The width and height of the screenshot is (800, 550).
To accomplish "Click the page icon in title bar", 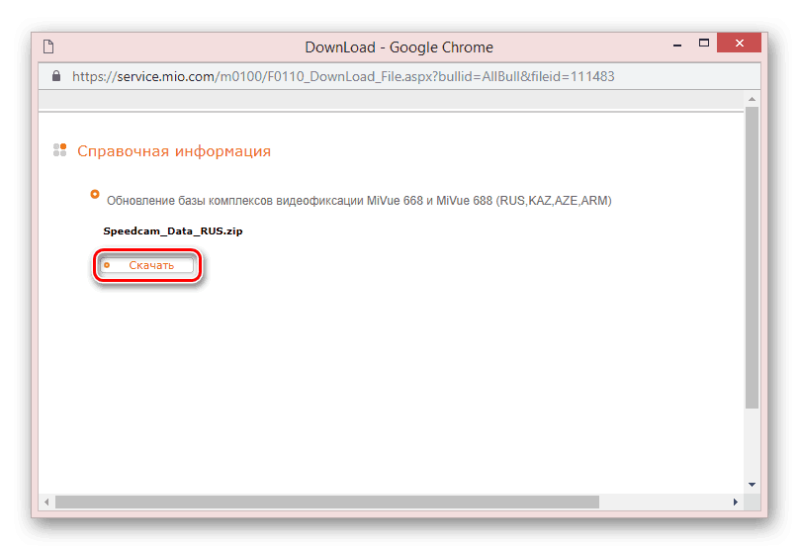I will tap(48, 47).
